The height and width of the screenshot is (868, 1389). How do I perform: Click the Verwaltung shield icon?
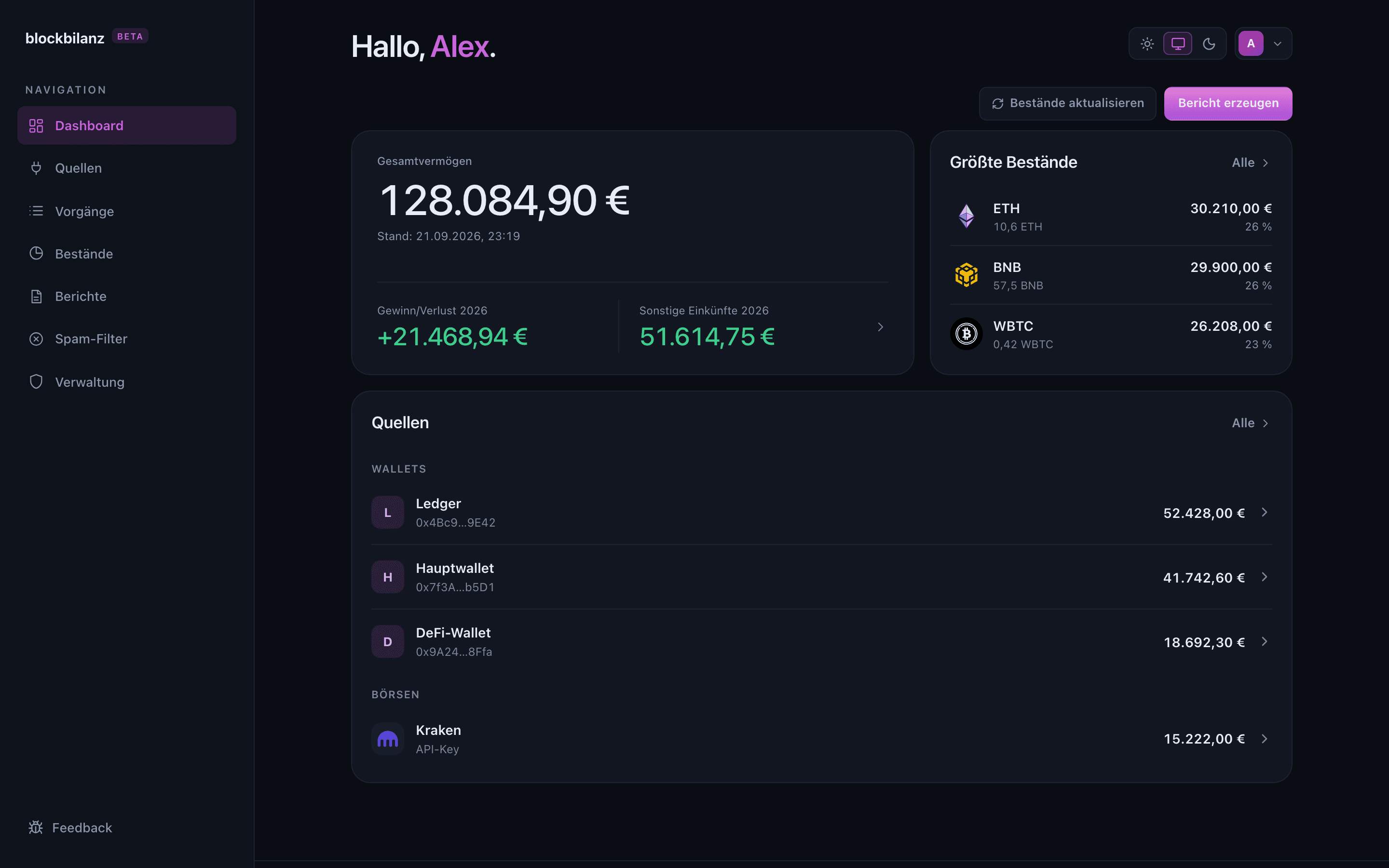coord(36,382)
